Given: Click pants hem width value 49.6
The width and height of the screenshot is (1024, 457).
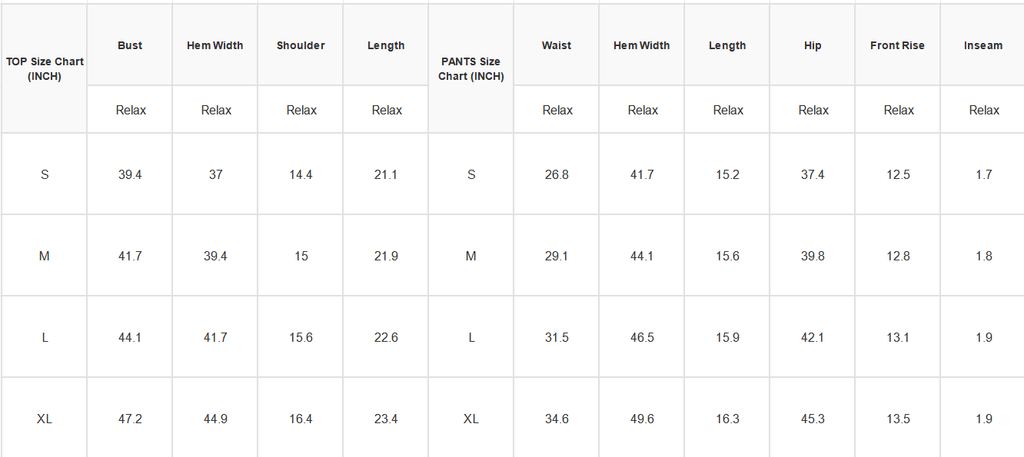Looking at the screenshot, I should click(641, 418).
